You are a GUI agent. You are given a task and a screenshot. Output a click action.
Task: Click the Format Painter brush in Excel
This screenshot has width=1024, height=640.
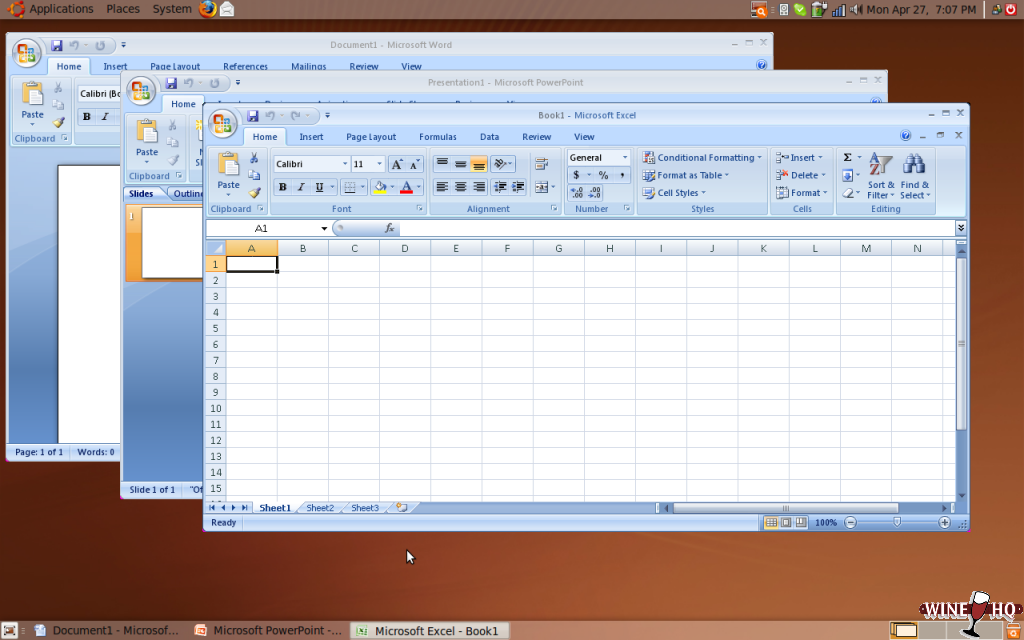click(254, 192)
